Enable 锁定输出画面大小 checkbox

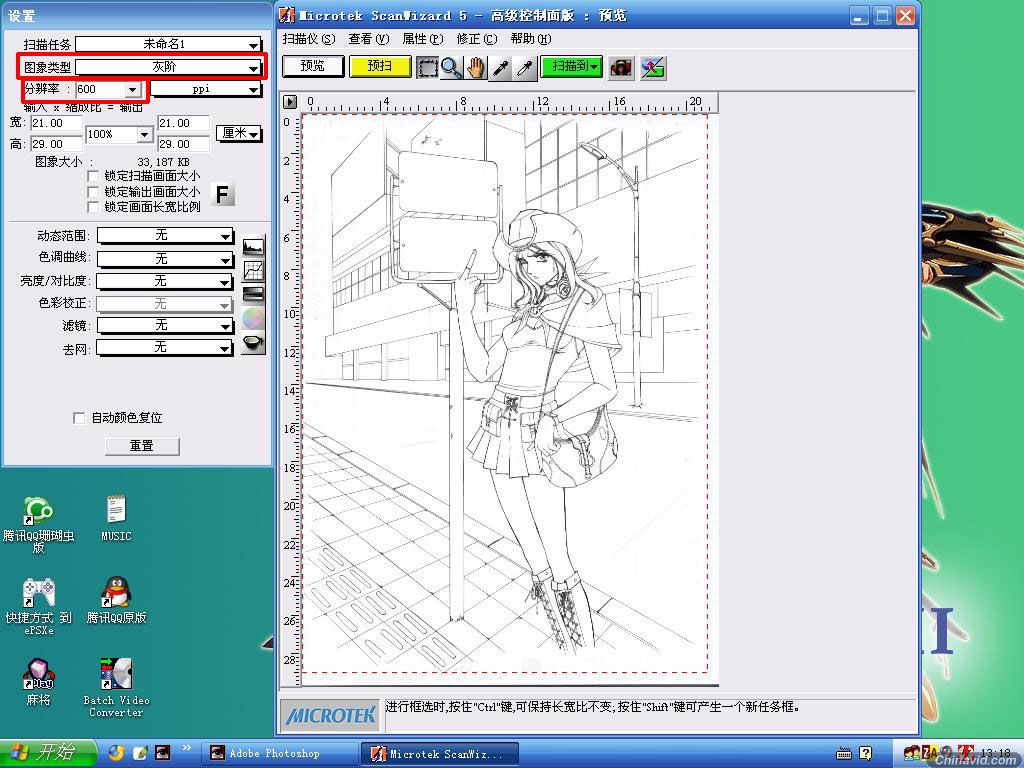[x=93, y=192]
